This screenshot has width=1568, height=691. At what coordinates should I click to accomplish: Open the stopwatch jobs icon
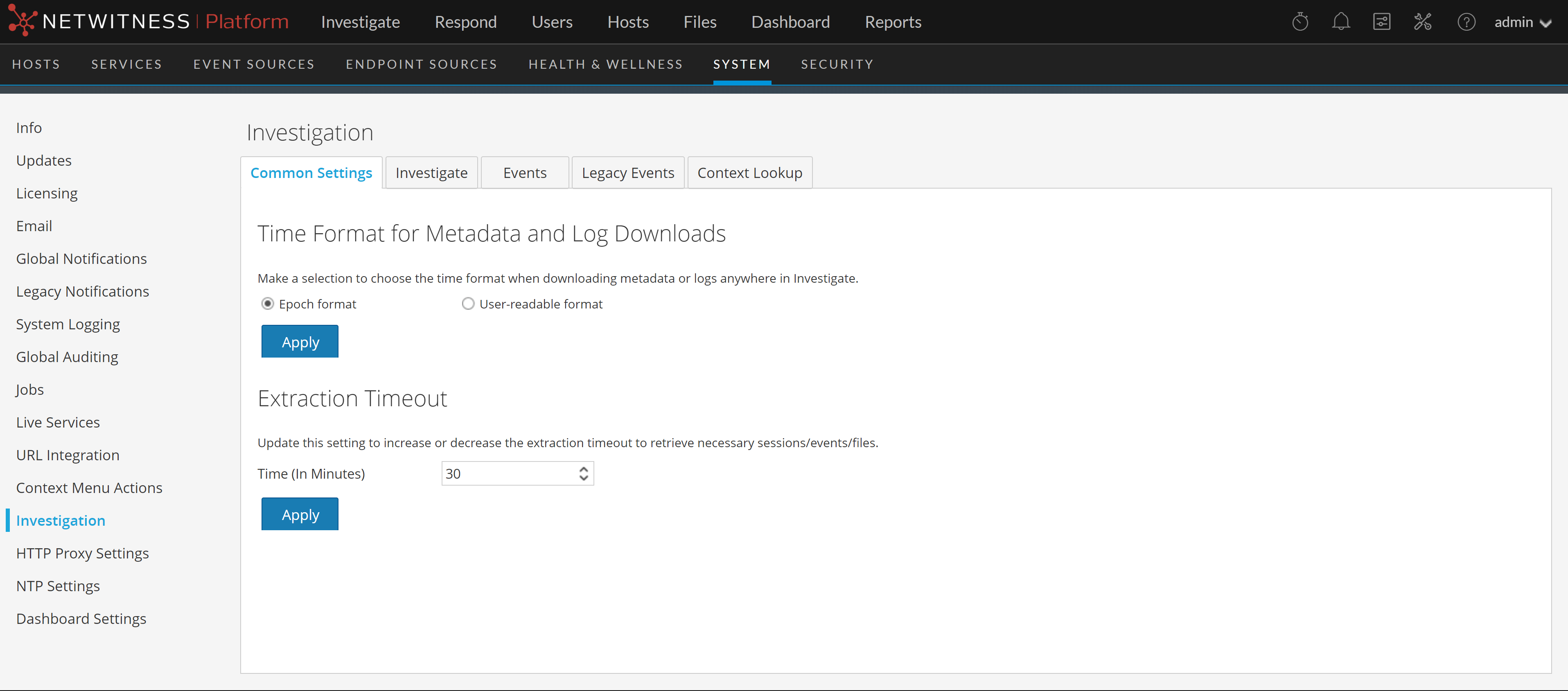pos(1300,23)
